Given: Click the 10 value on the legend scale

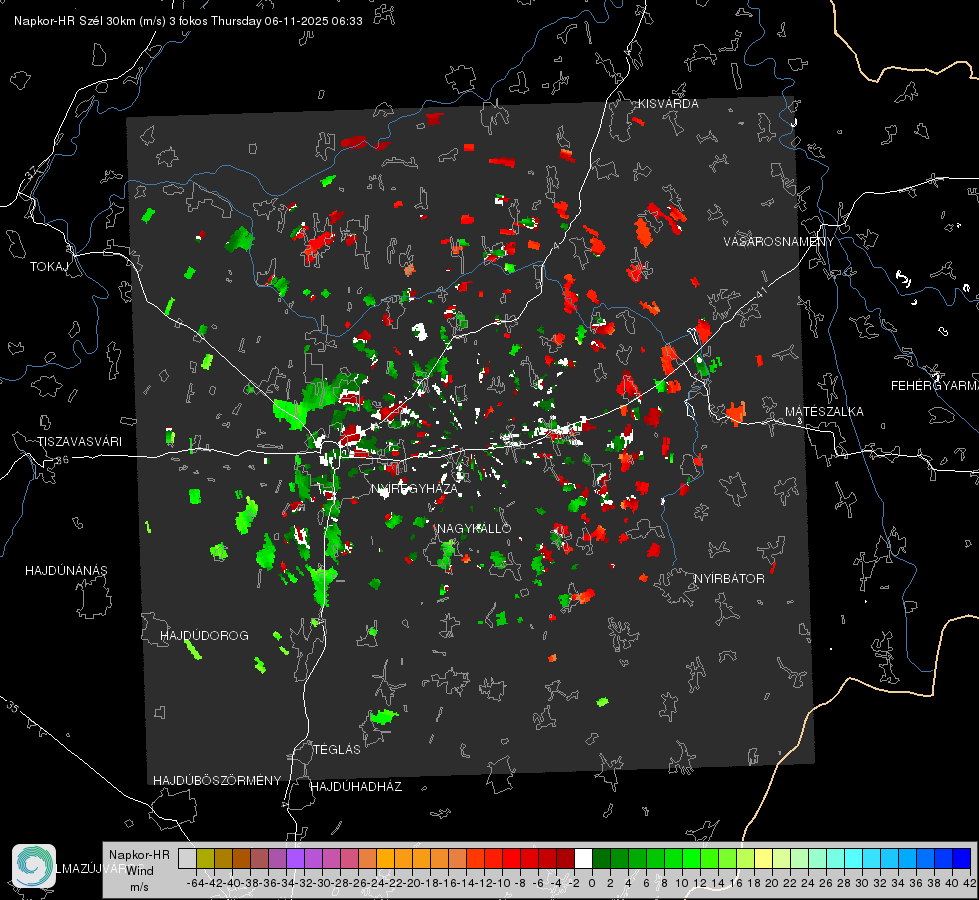Looking at the screenshot, I should 682,883.
